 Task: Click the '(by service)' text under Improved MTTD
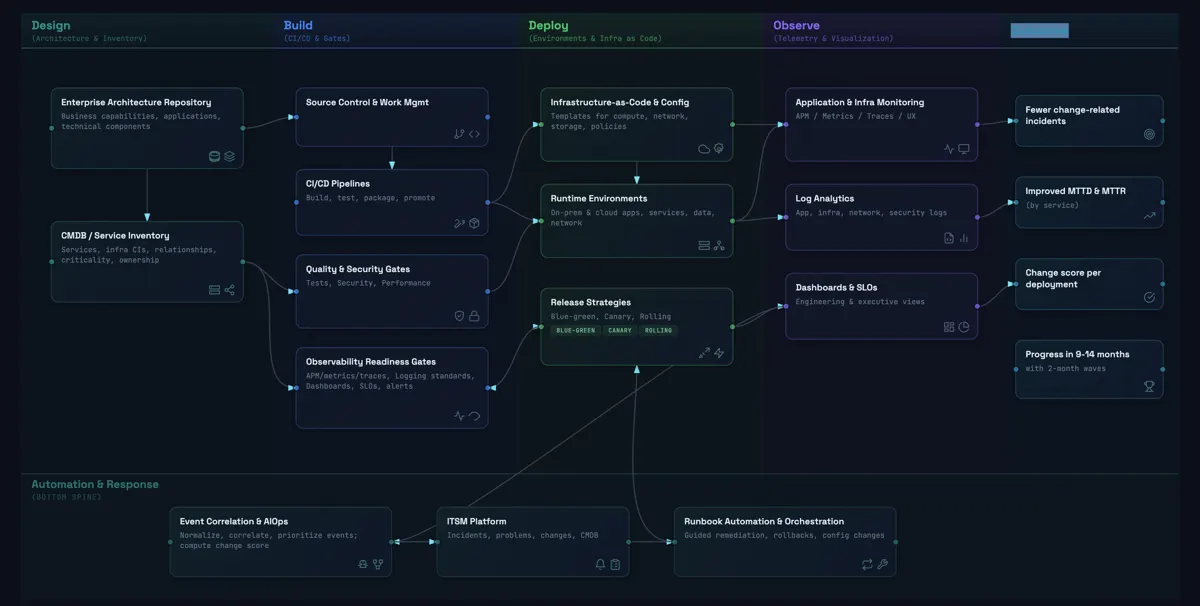click(x=1052, y=205)
